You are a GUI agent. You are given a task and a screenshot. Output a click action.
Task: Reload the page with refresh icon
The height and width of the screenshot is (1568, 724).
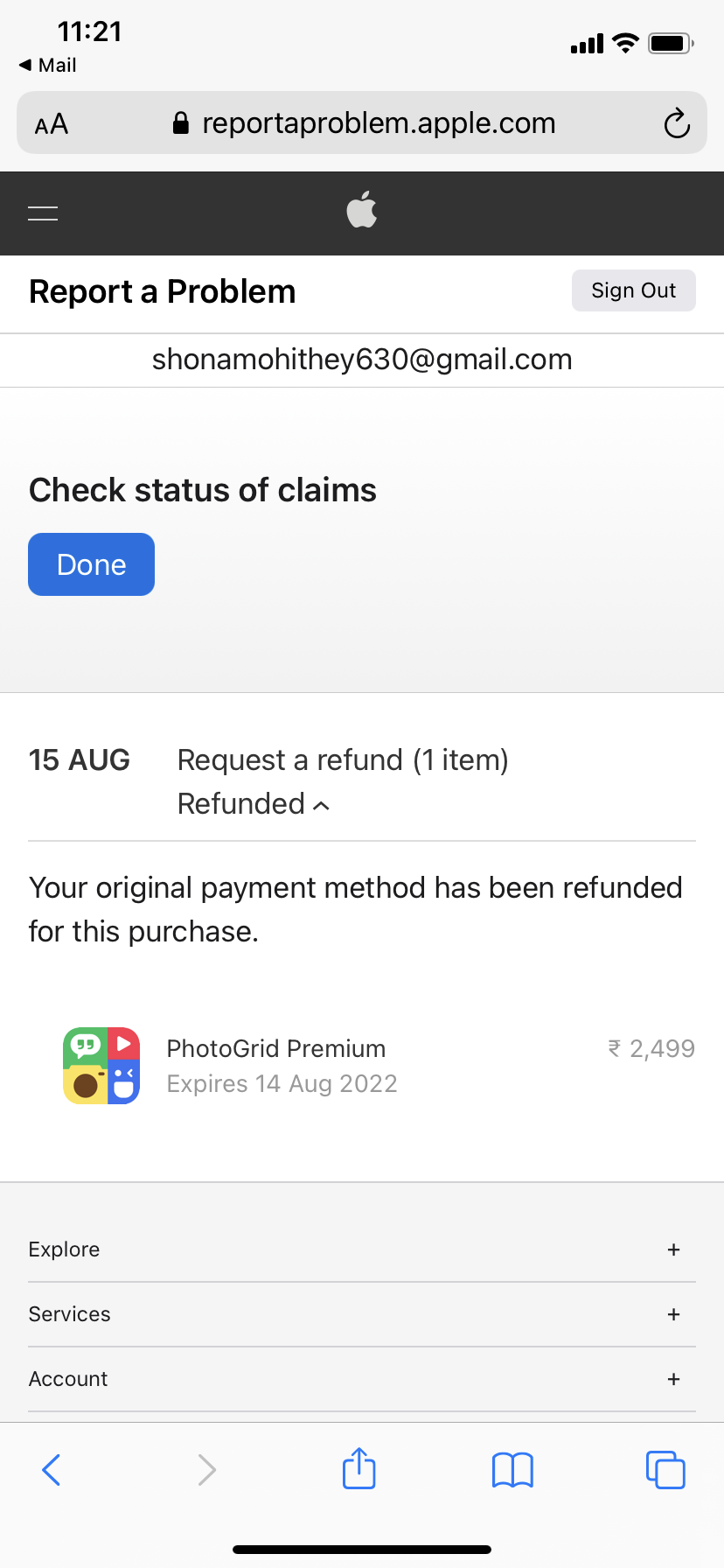tap(677, 123)
